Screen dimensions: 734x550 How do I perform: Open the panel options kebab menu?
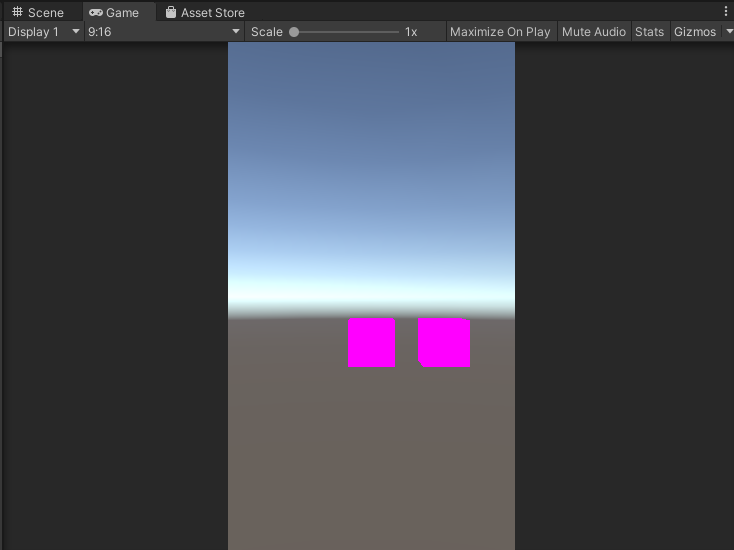726,12
